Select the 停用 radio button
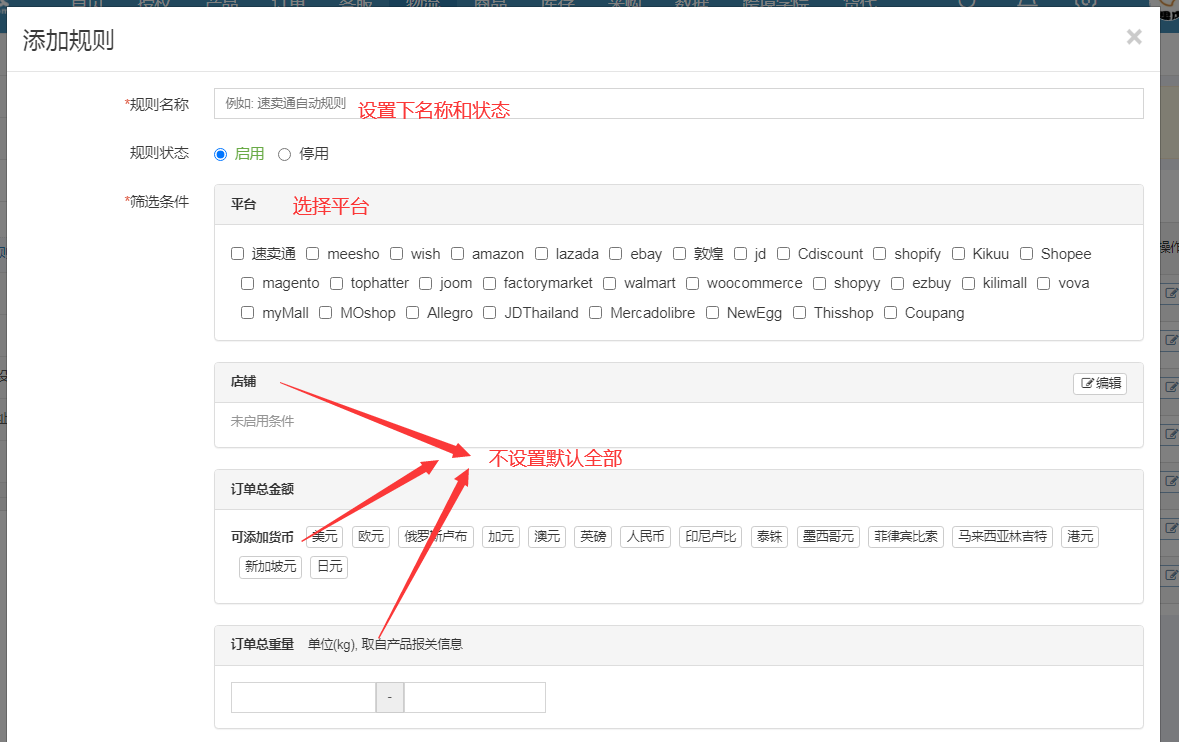 pos(285,154)
